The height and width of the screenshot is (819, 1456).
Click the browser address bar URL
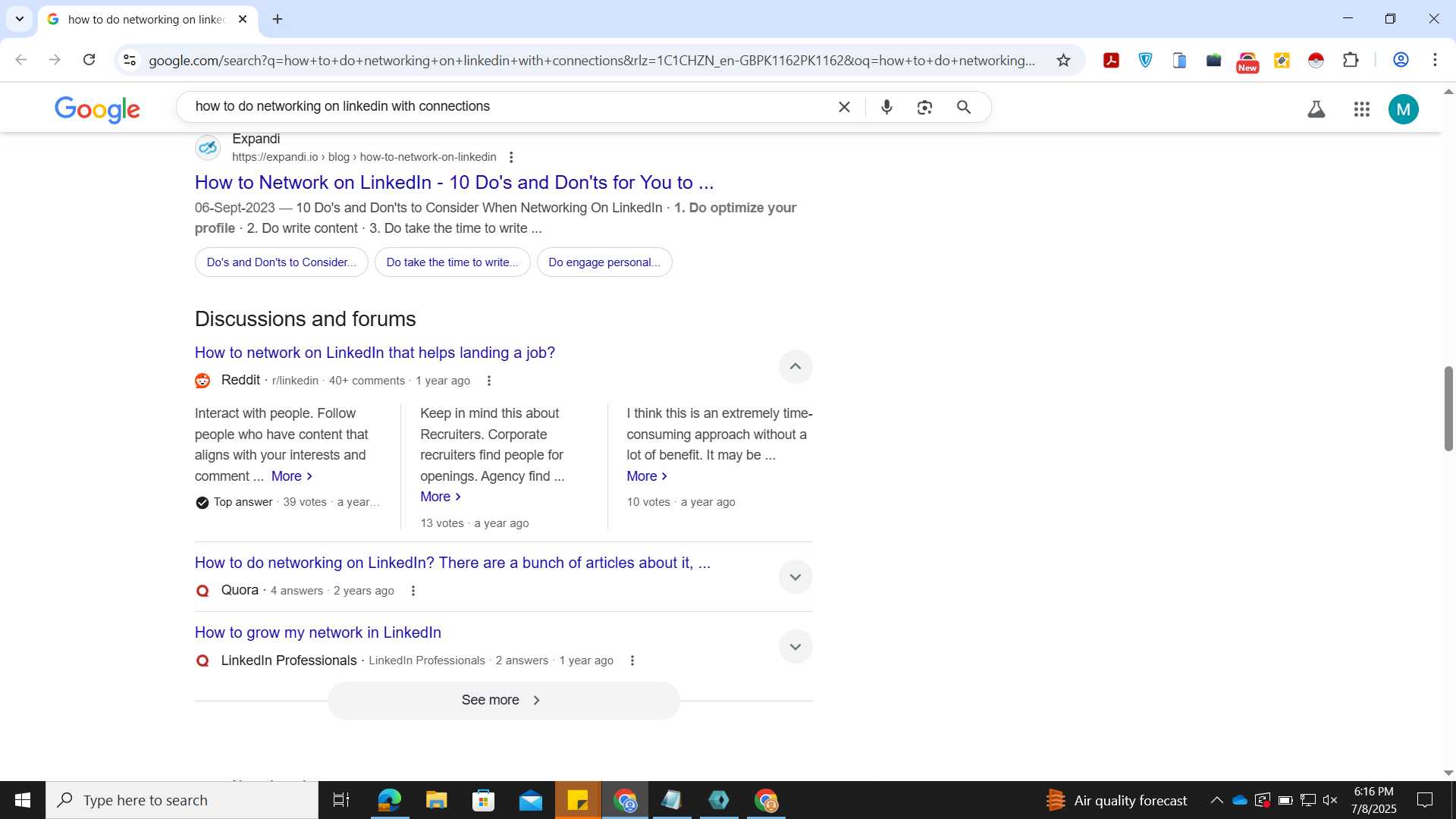pyautogui.click(x=591, y=60)
